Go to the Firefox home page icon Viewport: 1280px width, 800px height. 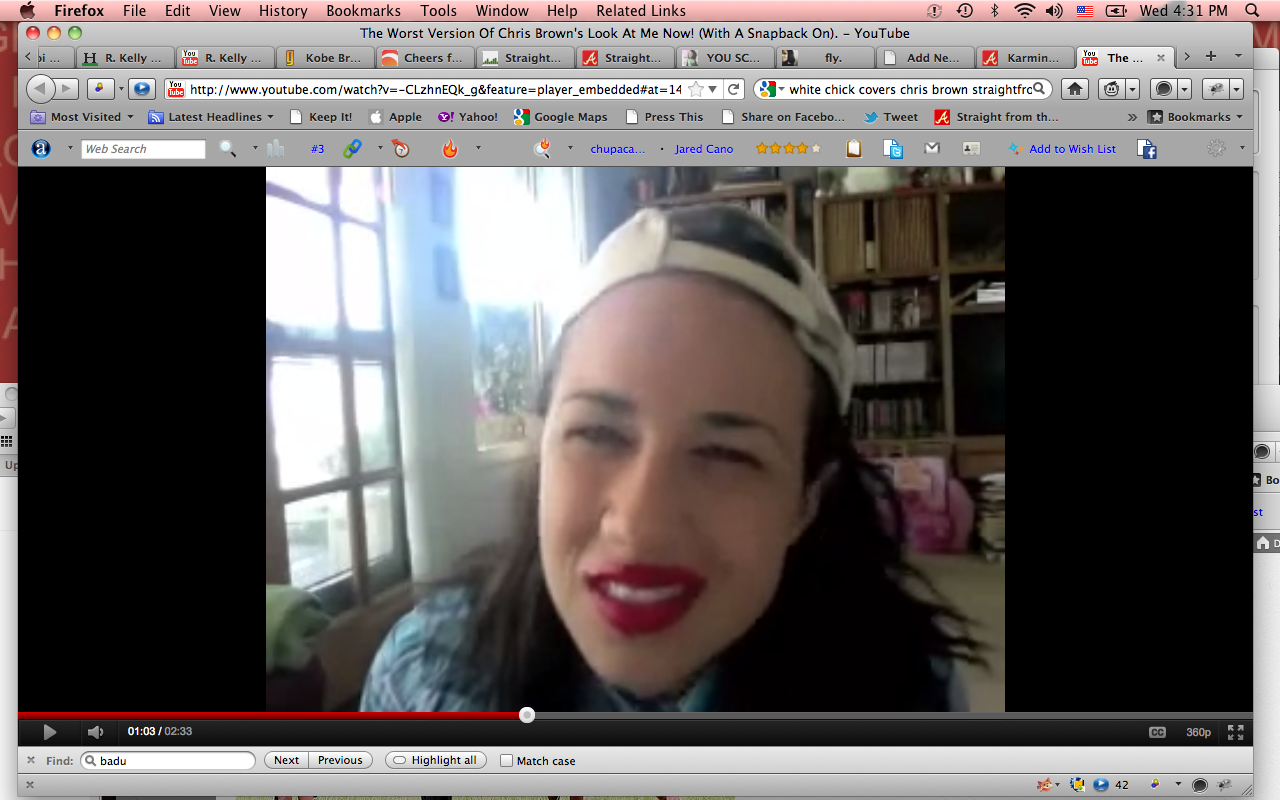tap(1074, 89)
